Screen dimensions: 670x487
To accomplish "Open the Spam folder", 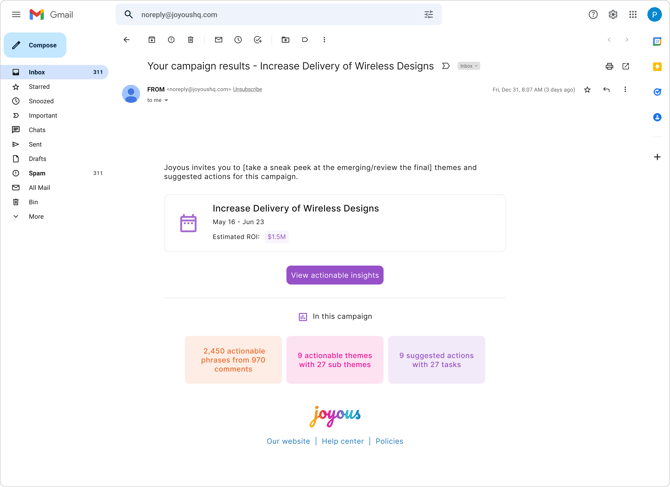I will pos(37,173).
